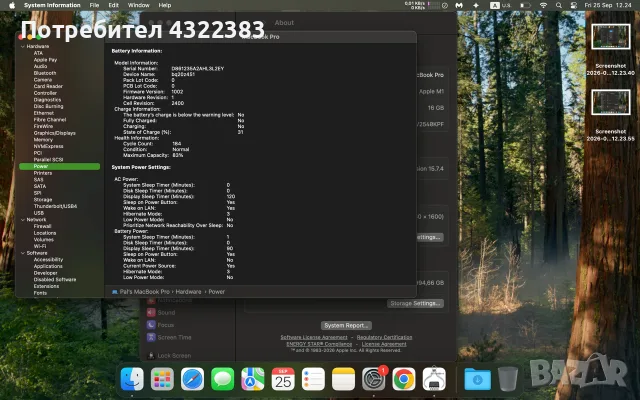Click the network speed monitor in menu bar
The width and height of the screenshot is (640, 400).
pos(422,5)
